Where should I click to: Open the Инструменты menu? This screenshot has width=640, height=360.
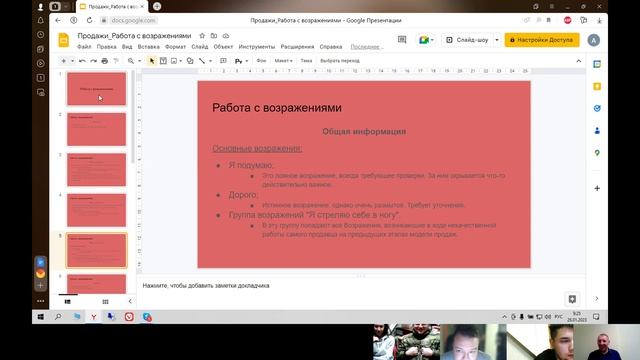[257, 47]
